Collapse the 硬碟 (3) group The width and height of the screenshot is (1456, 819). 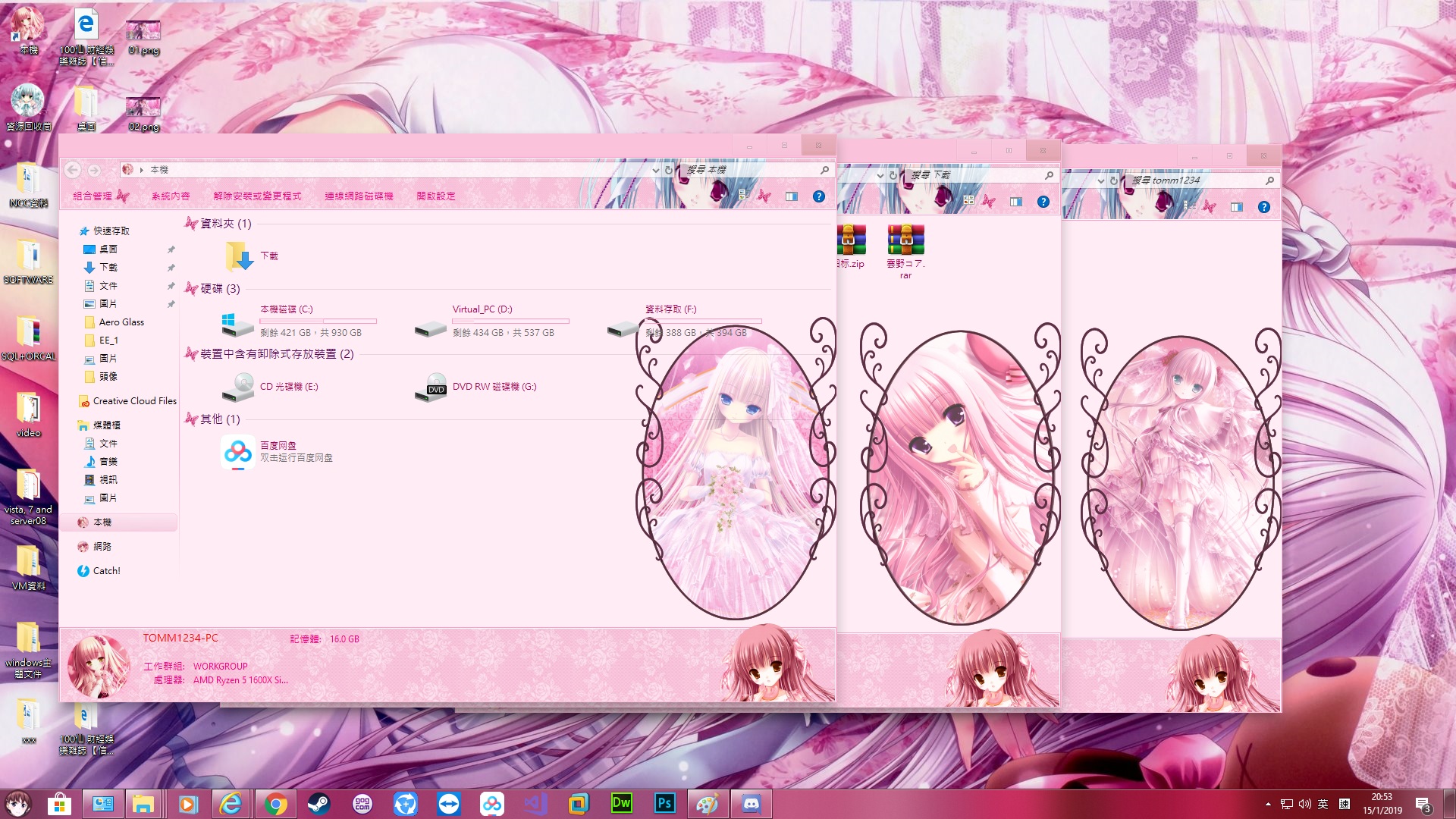(191, 289)
